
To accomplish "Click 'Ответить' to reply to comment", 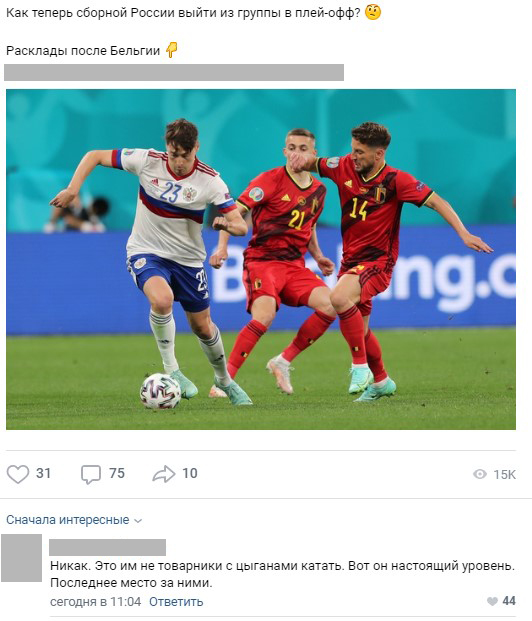I will tap(176, 602).
